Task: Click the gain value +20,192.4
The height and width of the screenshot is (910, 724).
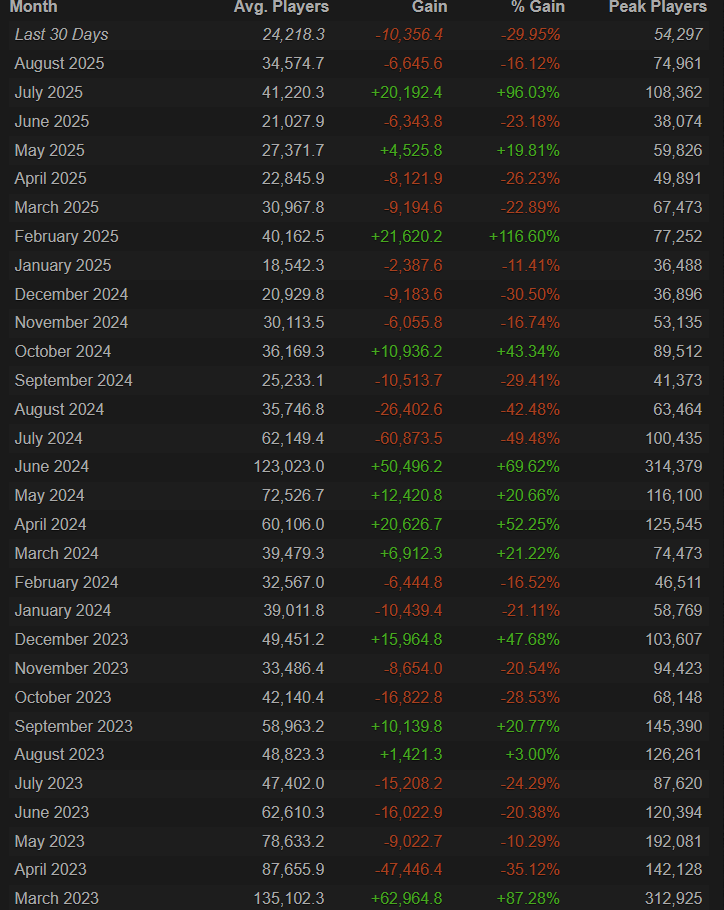Action: point(407,92)
